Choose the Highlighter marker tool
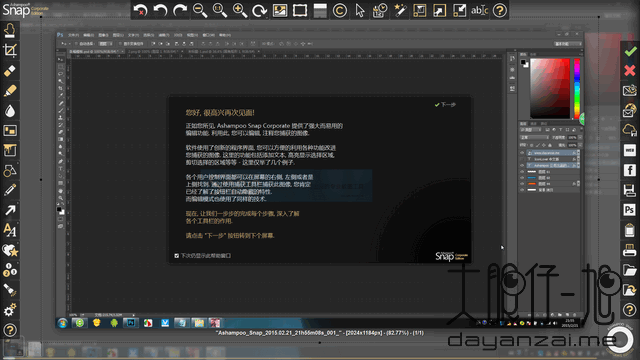The width and height of the screenshot is (640, 360). tap(10, 90)
